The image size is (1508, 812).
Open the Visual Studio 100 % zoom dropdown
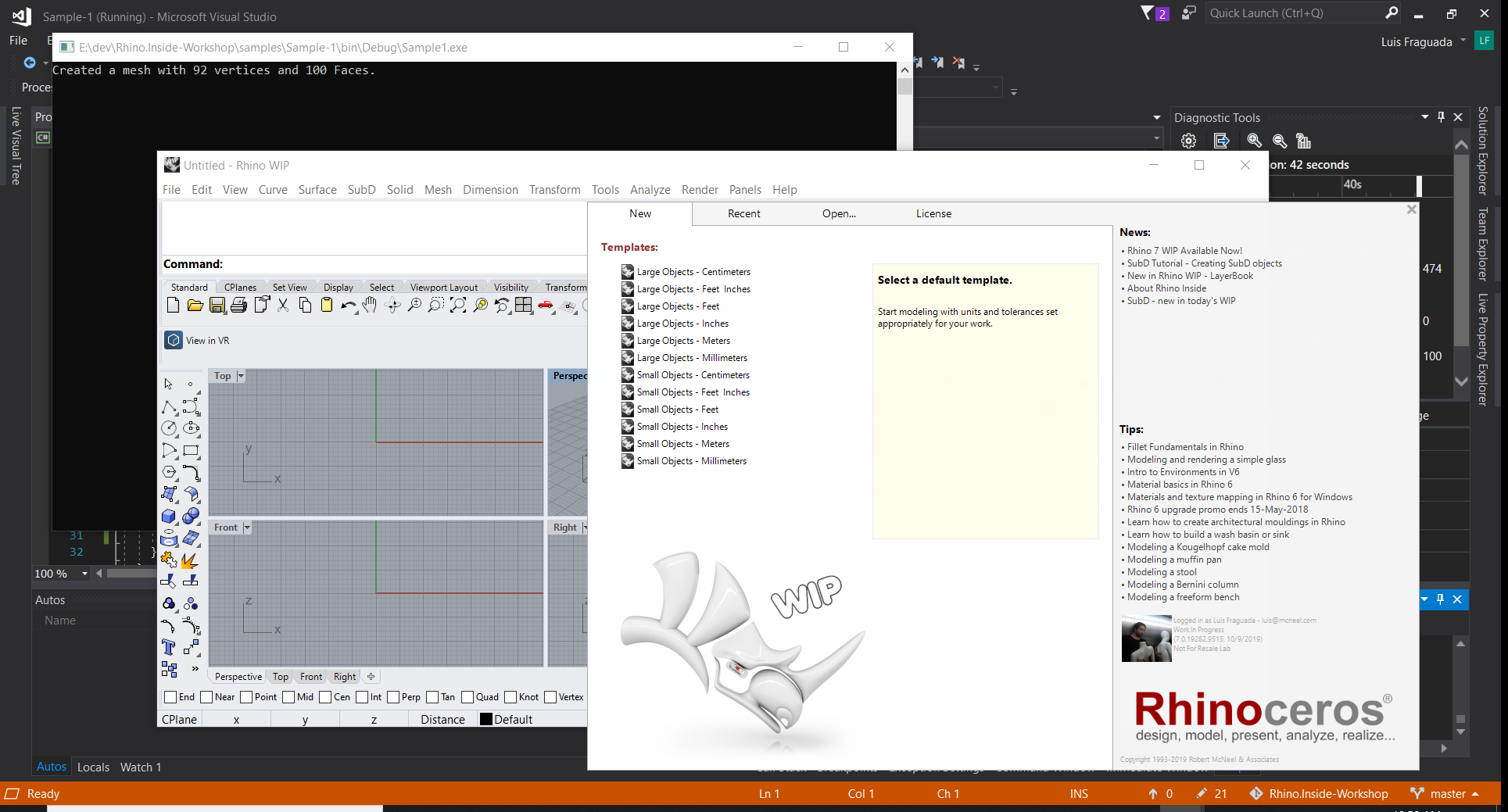coord(84,574)
